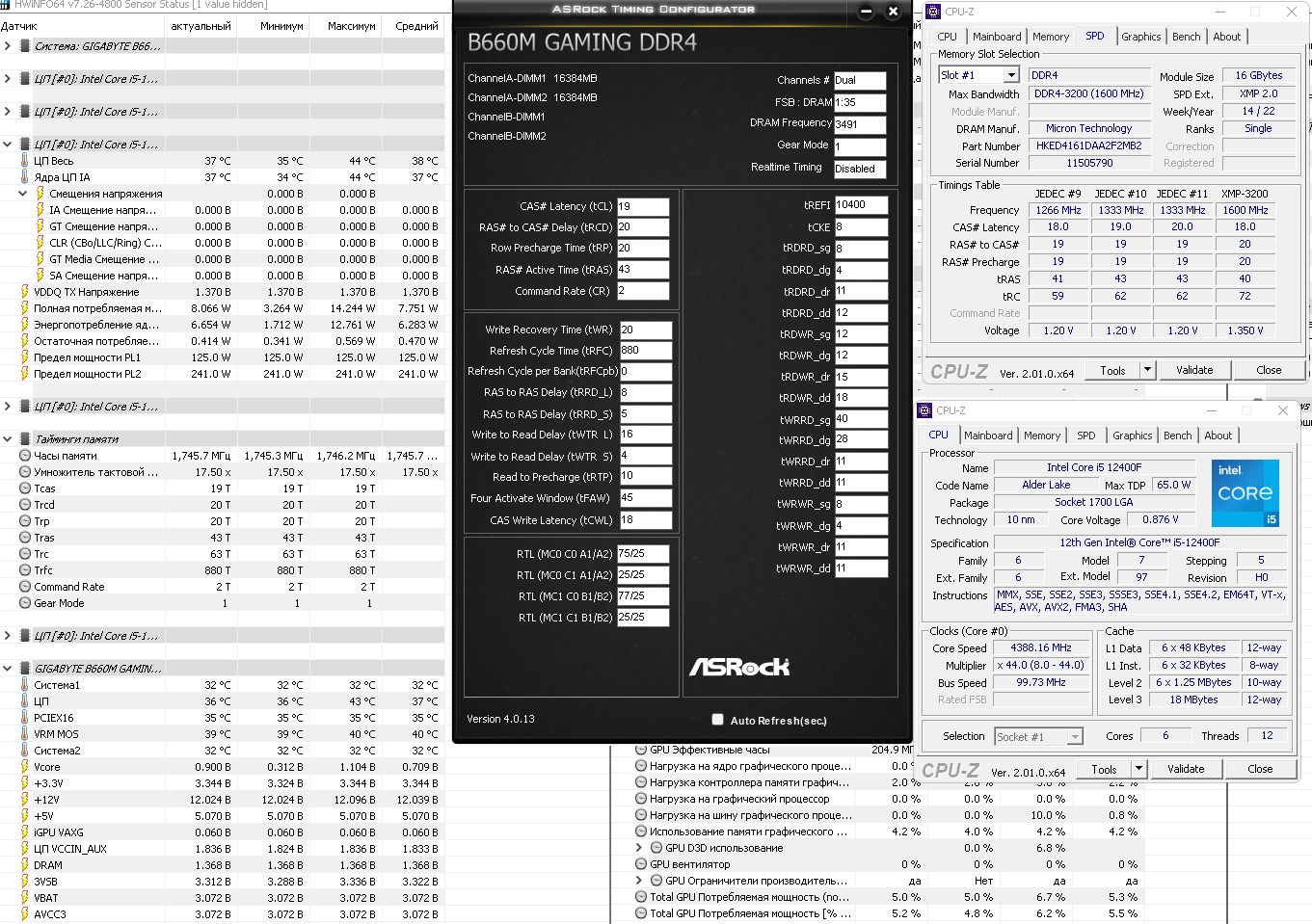The height and width of the screenshot is (924, 1312).
Task: Collapse the Тайминги памяти section
Action: click(x=8, y=439)
